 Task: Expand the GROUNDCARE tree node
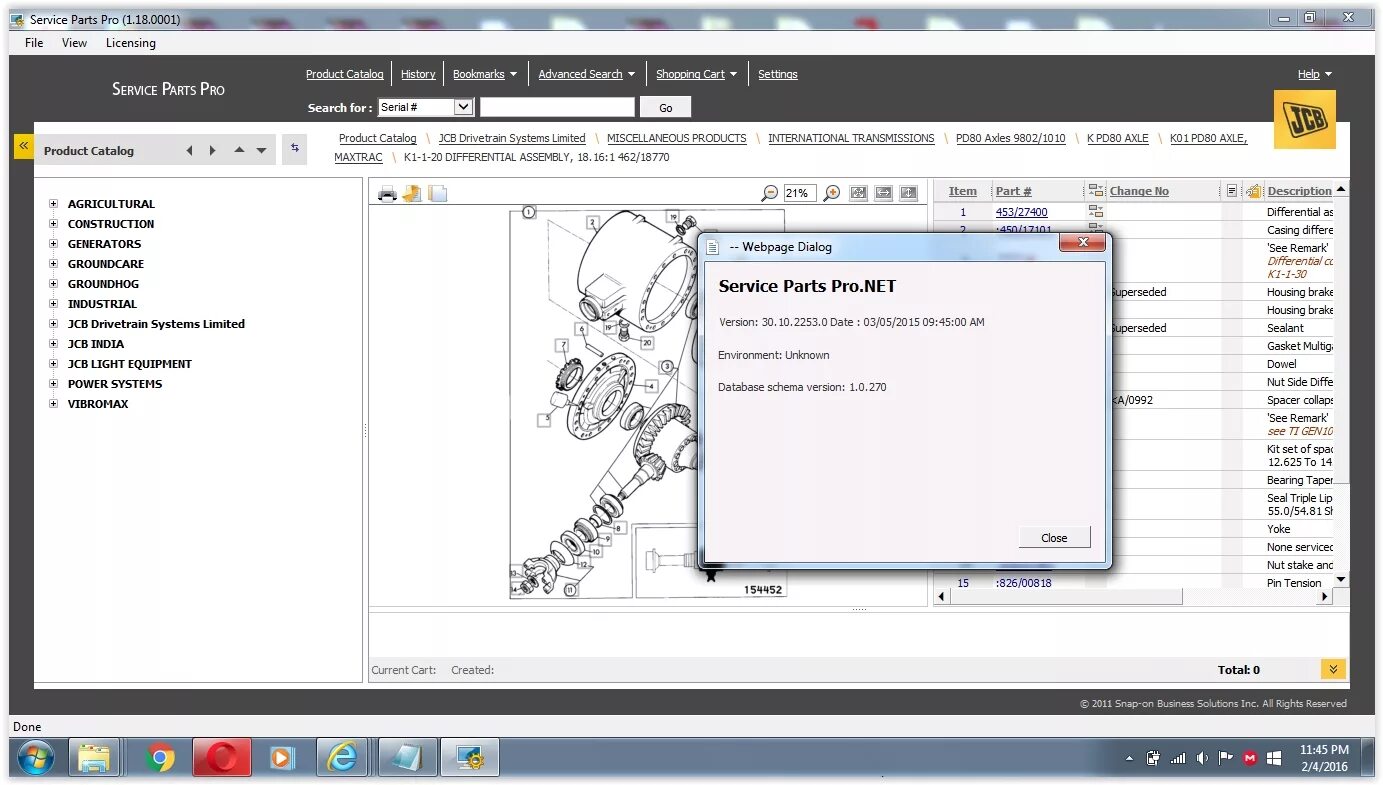[x=54, y=264]
